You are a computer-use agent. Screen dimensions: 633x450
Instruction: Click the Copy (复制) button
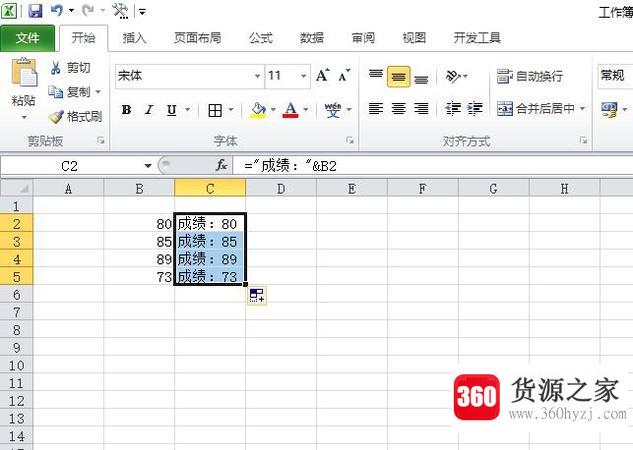pyautogui.click(x=69, y=92)
